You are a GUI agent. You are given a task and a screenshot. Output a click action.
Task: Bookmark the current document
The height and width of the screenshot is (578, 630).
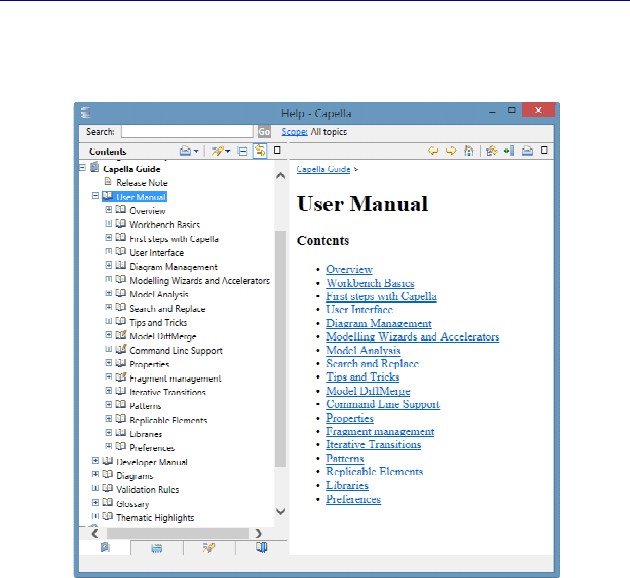[x=509, y=151]
